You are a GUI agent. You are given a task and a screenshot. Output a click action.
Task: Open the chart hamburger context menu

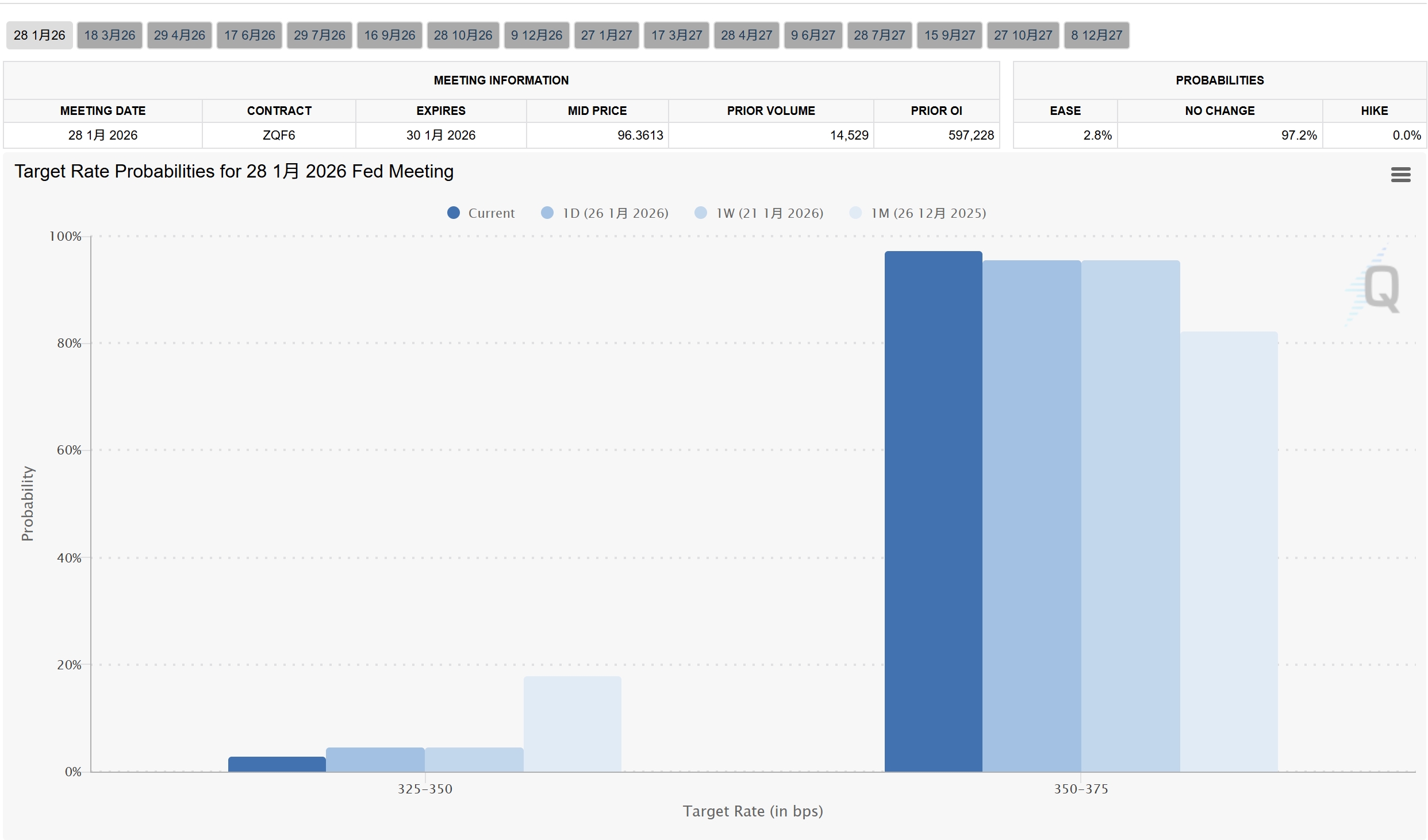click(1400, 175)
